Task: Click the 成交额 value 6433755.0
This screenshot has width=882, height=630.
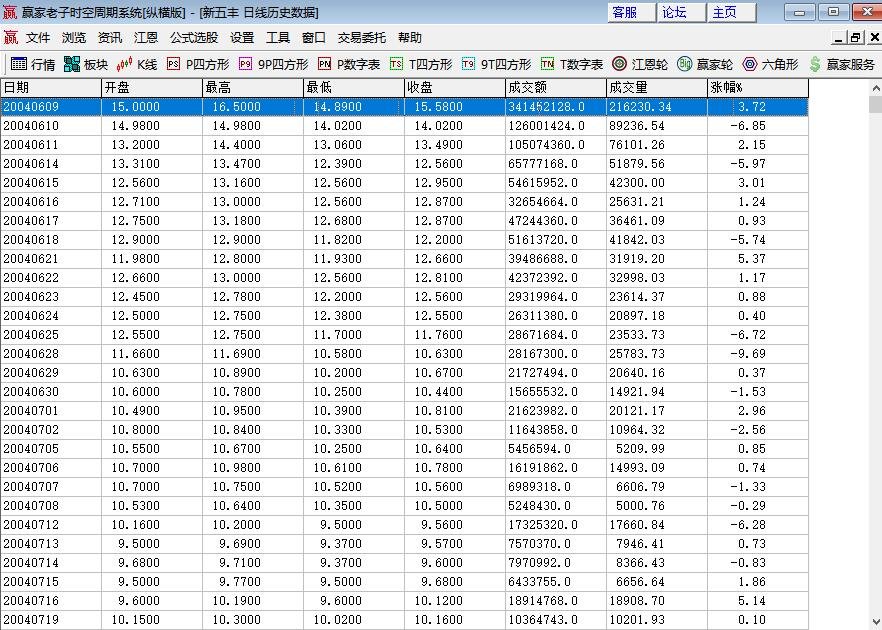Action: point(539,582)
